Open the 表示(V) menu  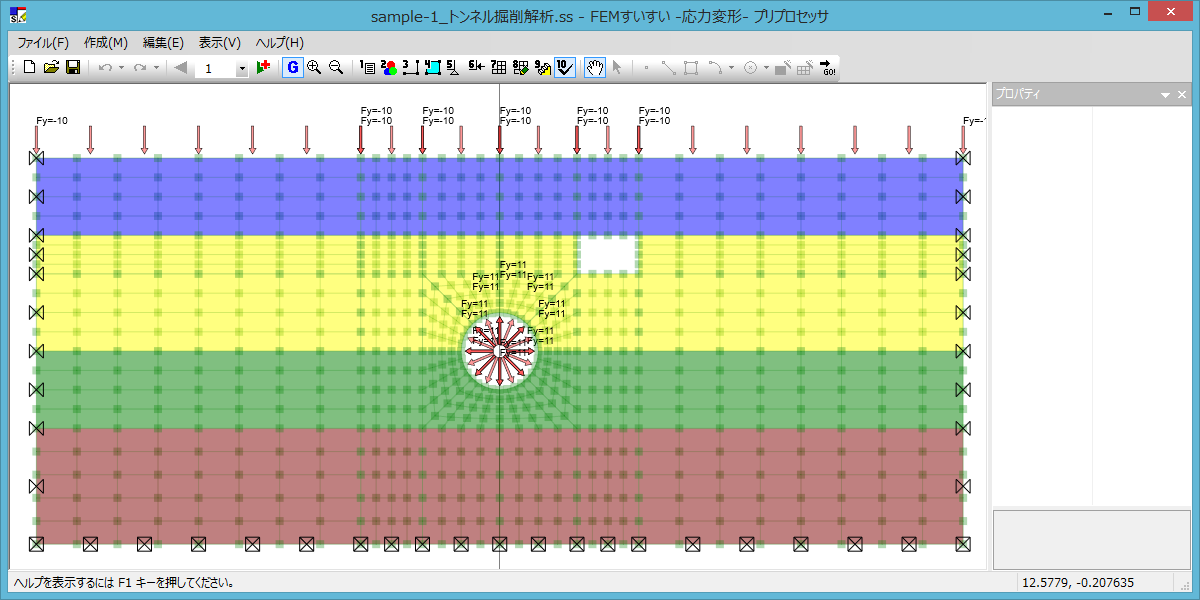219,43
